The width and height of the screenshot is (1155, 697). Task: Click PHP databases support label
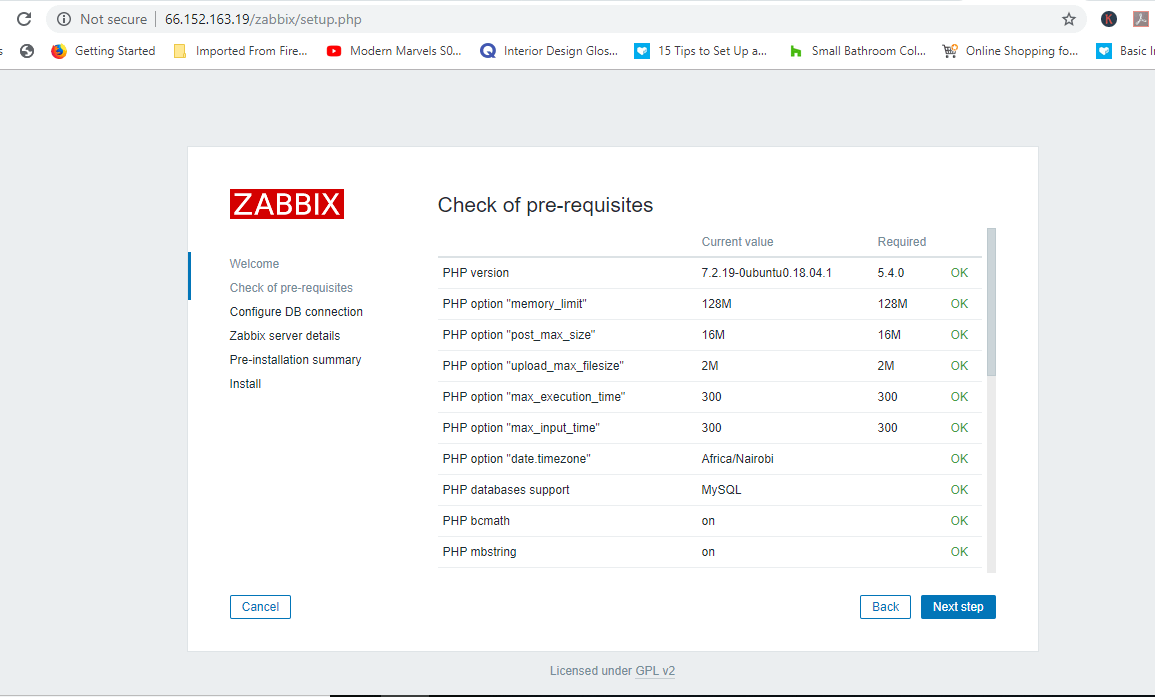coord(506,489)
